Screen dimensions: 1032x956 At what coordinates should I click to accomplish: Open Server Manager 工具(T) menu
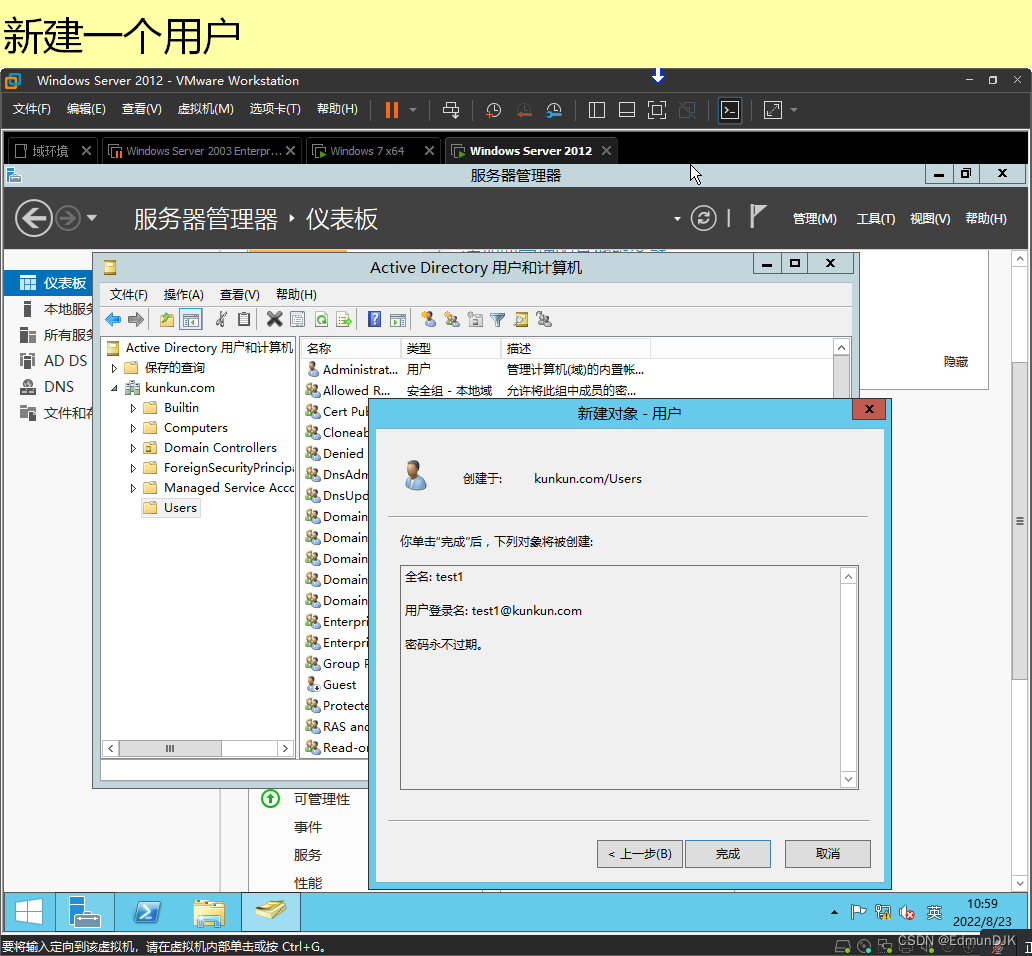click(x=875, y=218)
